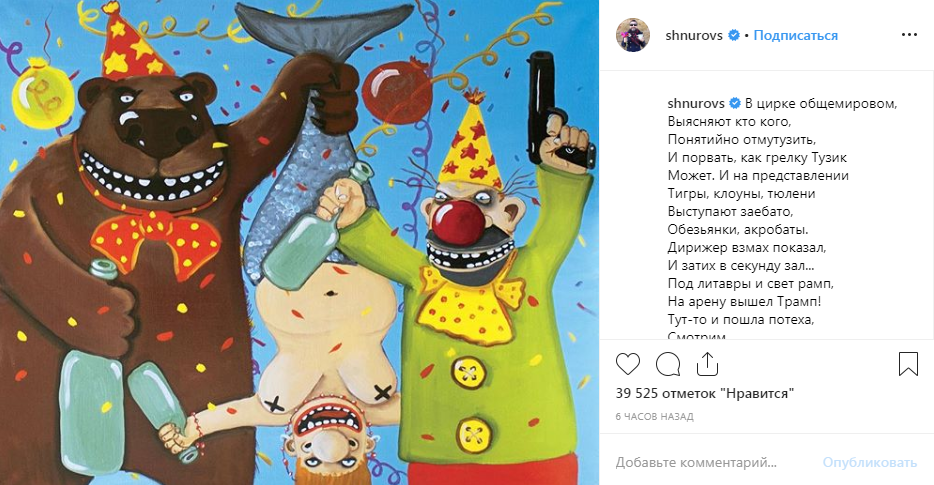The image size is (934, 485).
Task: Share the post using share icon
Action: (x=707, y=363)
